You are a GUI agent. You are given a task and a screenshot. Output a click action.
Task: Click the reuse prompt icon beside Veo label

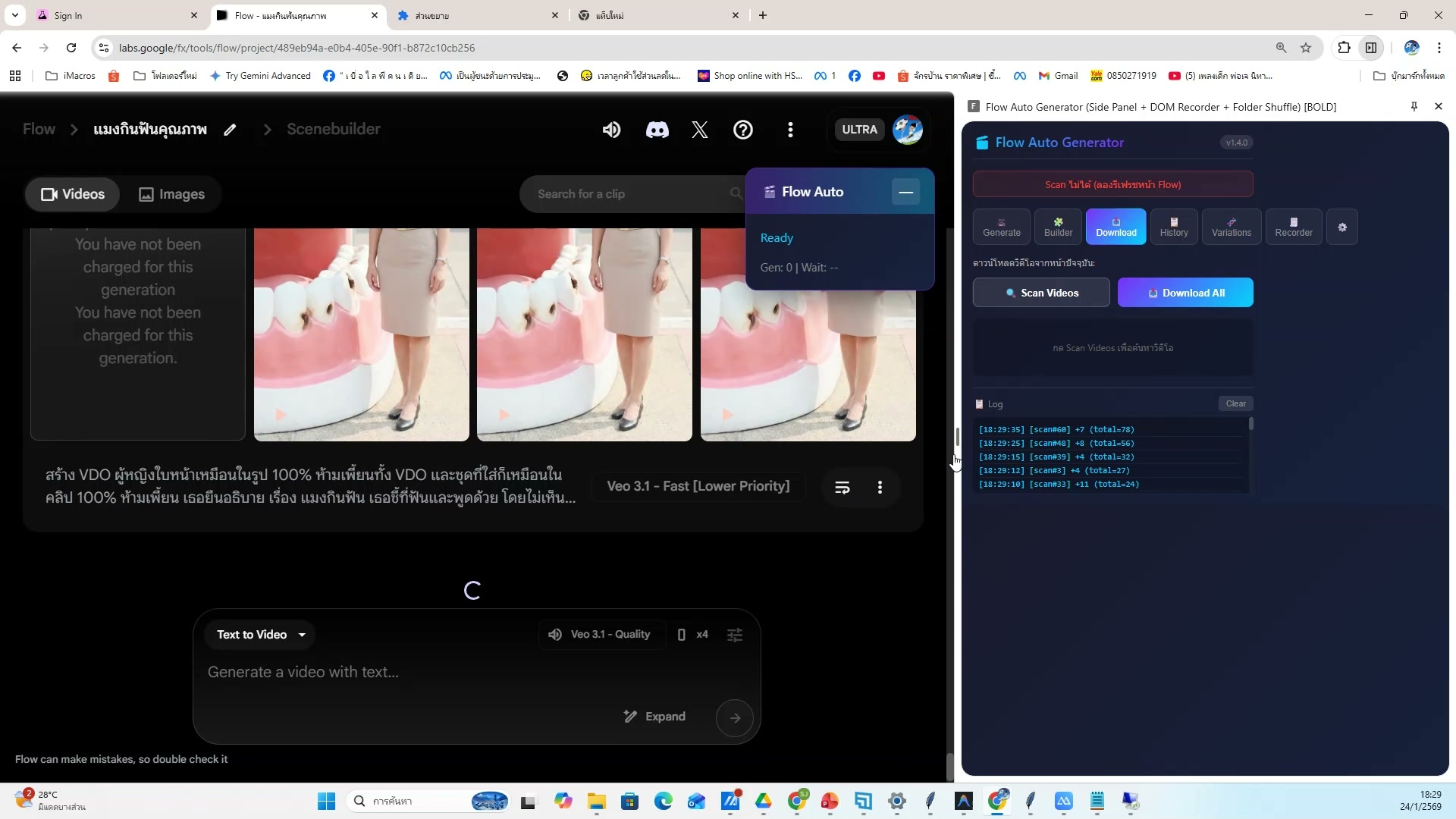tap(842, 487)
